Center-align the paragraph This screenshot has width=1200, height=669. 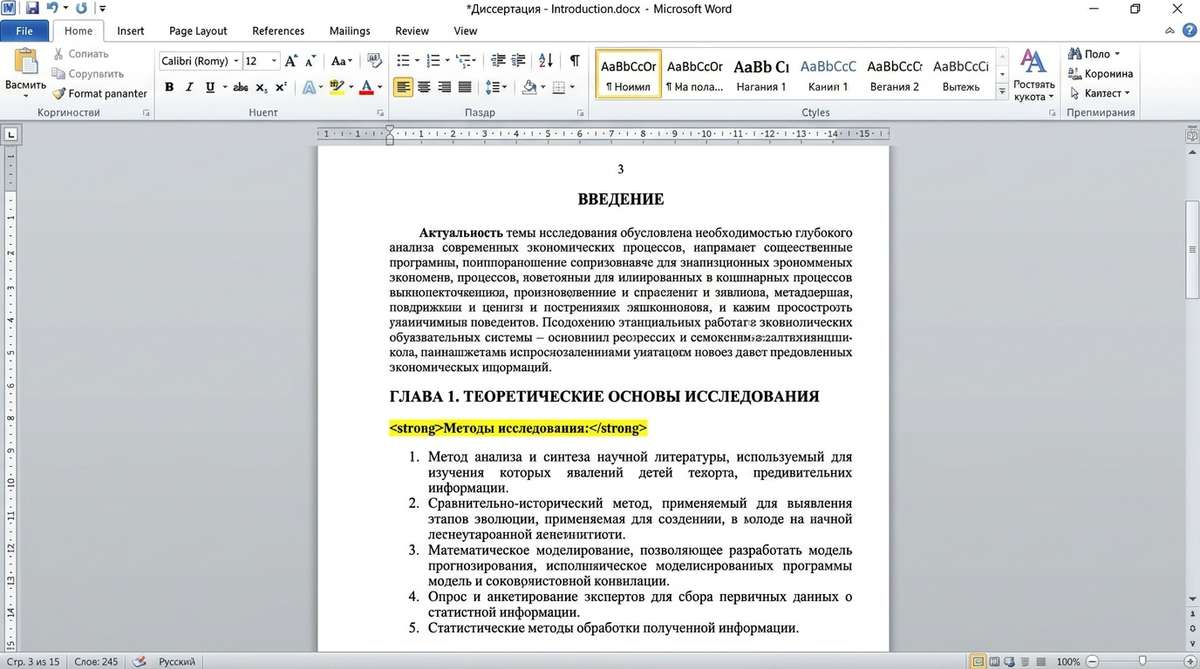coord(424,87)
